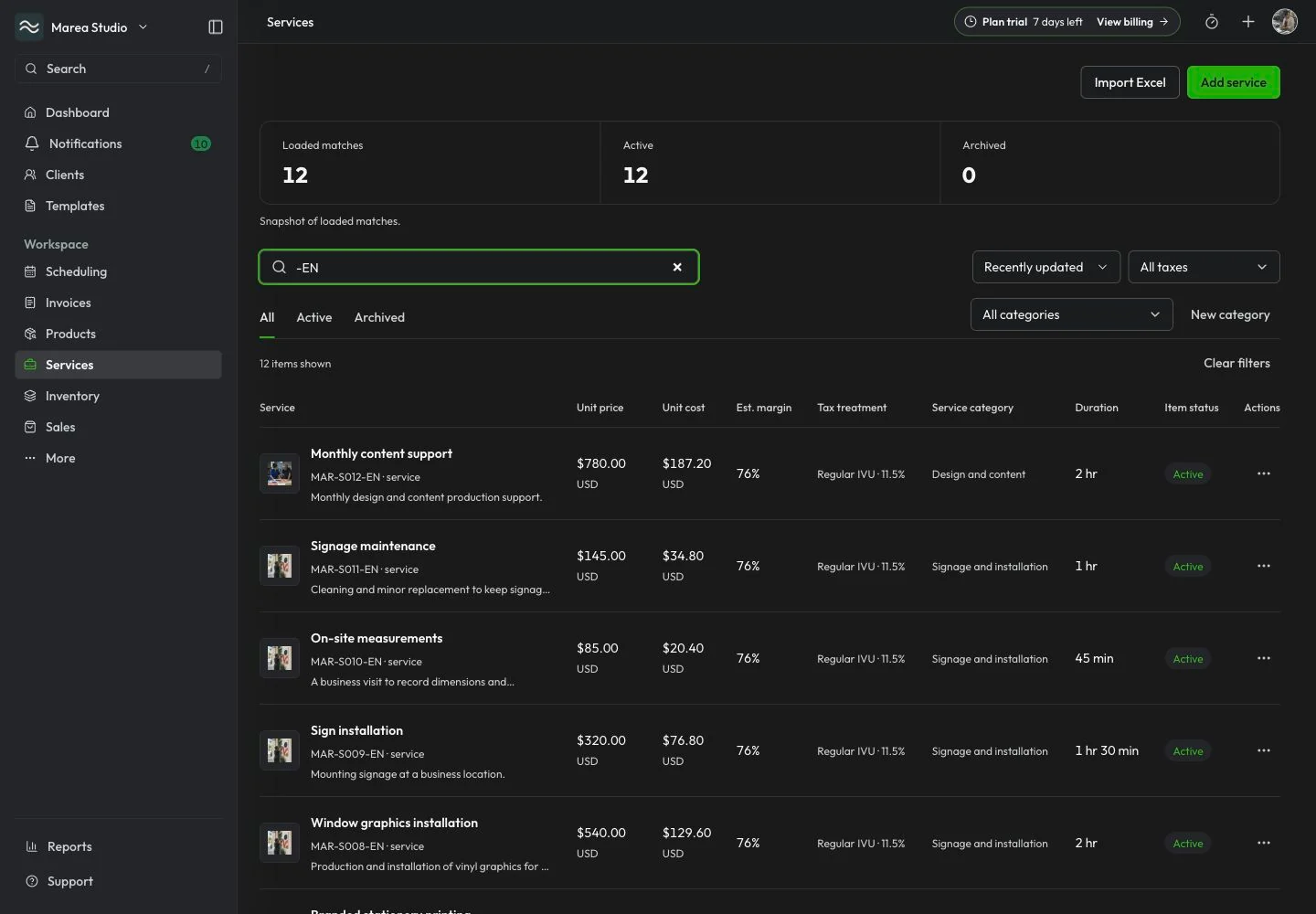Switch to the Archived tab
Image resolution: width=1316 pixels, height=914 pixels.
tap(379, 317)
